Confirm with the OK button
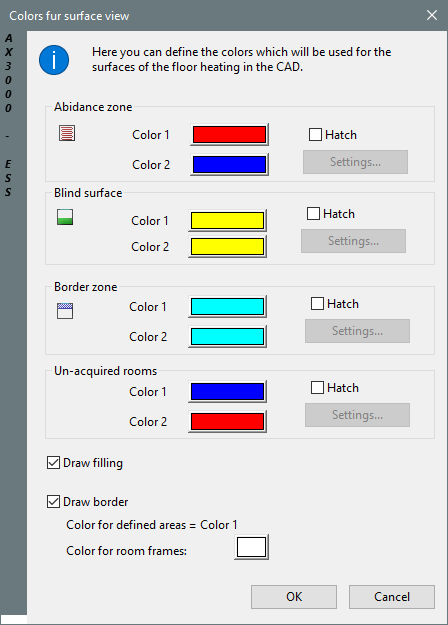448x625 pixels. point(294,597)
